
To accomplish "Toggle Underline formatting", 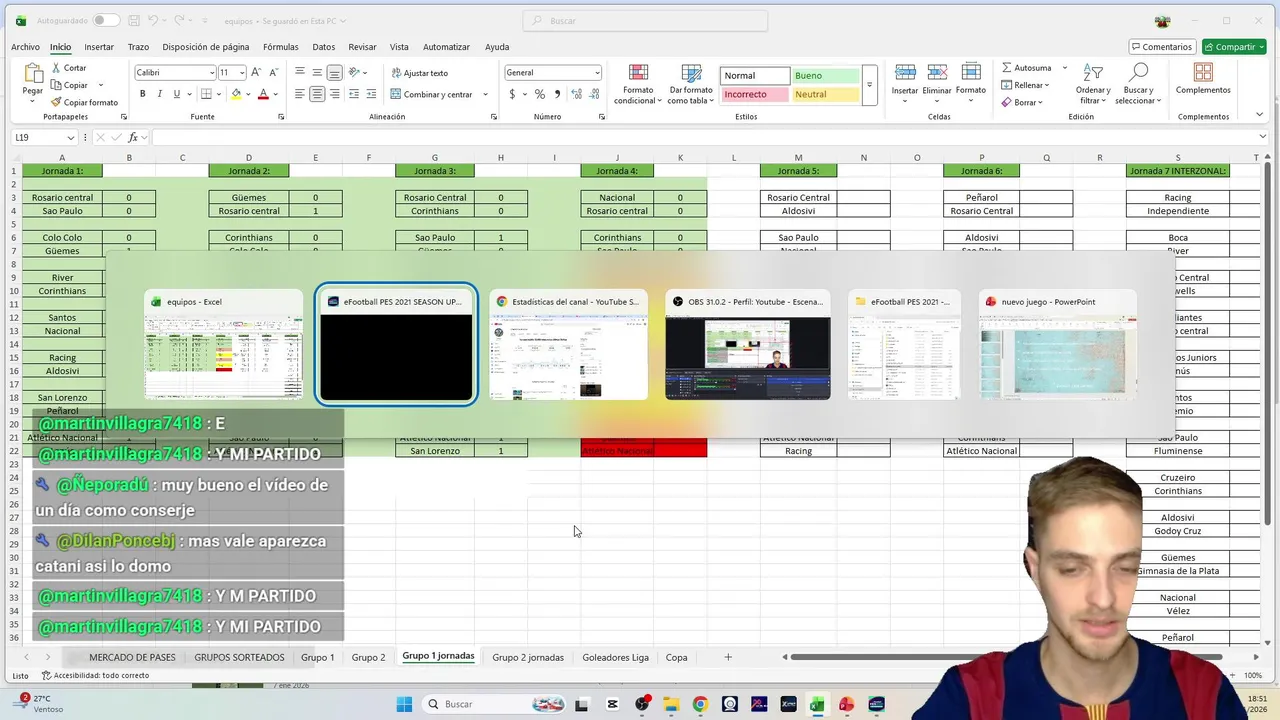I will (177, 94).
